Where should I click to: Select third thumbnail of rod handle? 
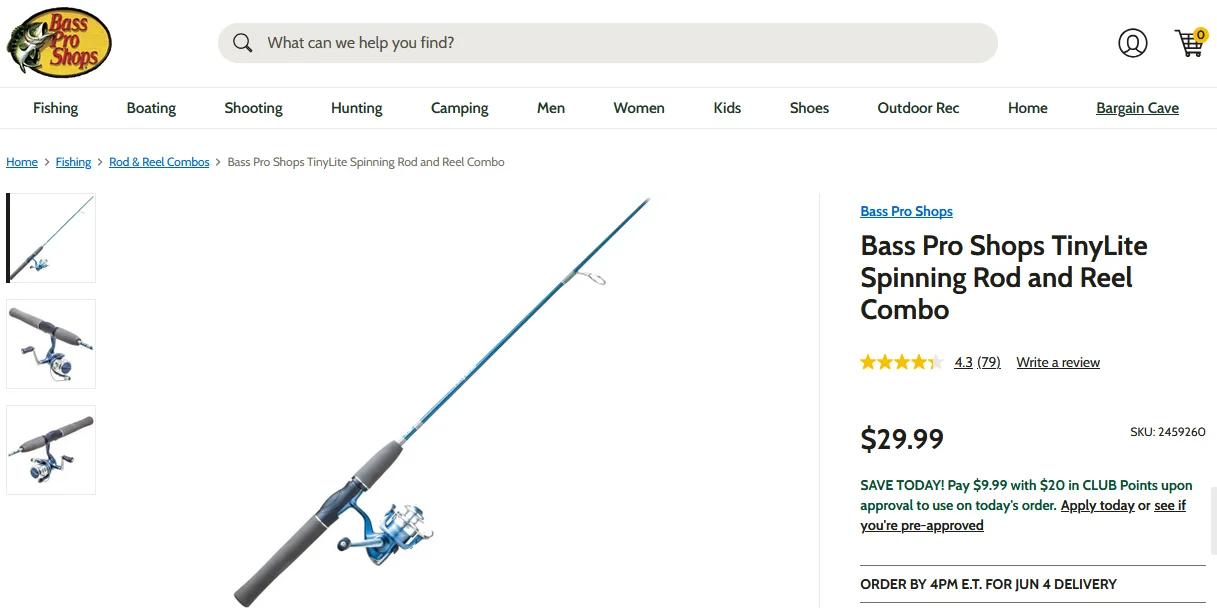[51, 450]
